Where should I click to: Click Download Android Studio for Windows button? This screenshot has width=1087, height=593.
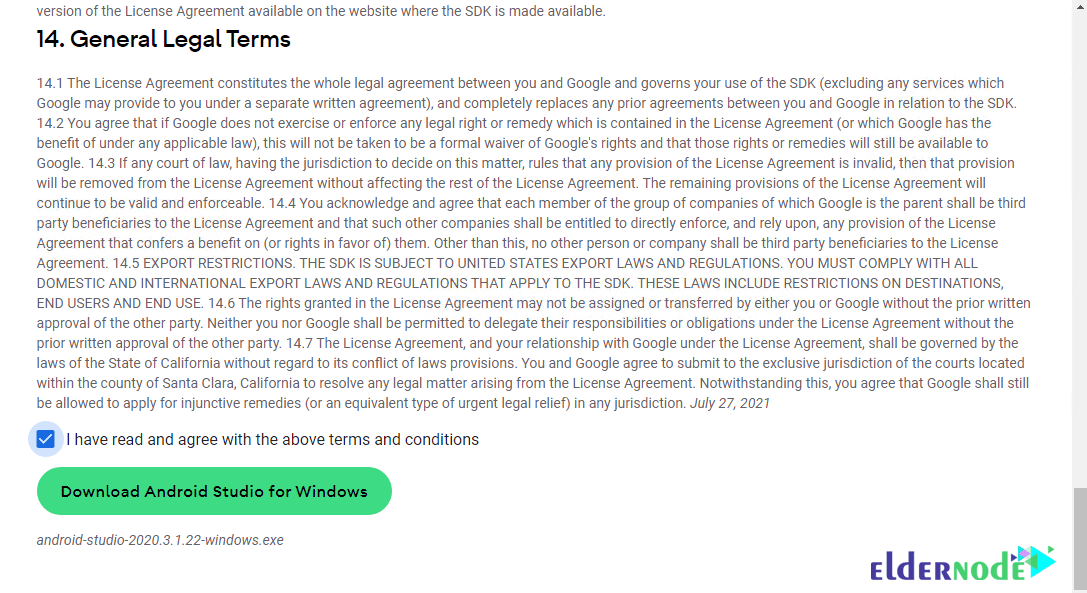[214, 491]
